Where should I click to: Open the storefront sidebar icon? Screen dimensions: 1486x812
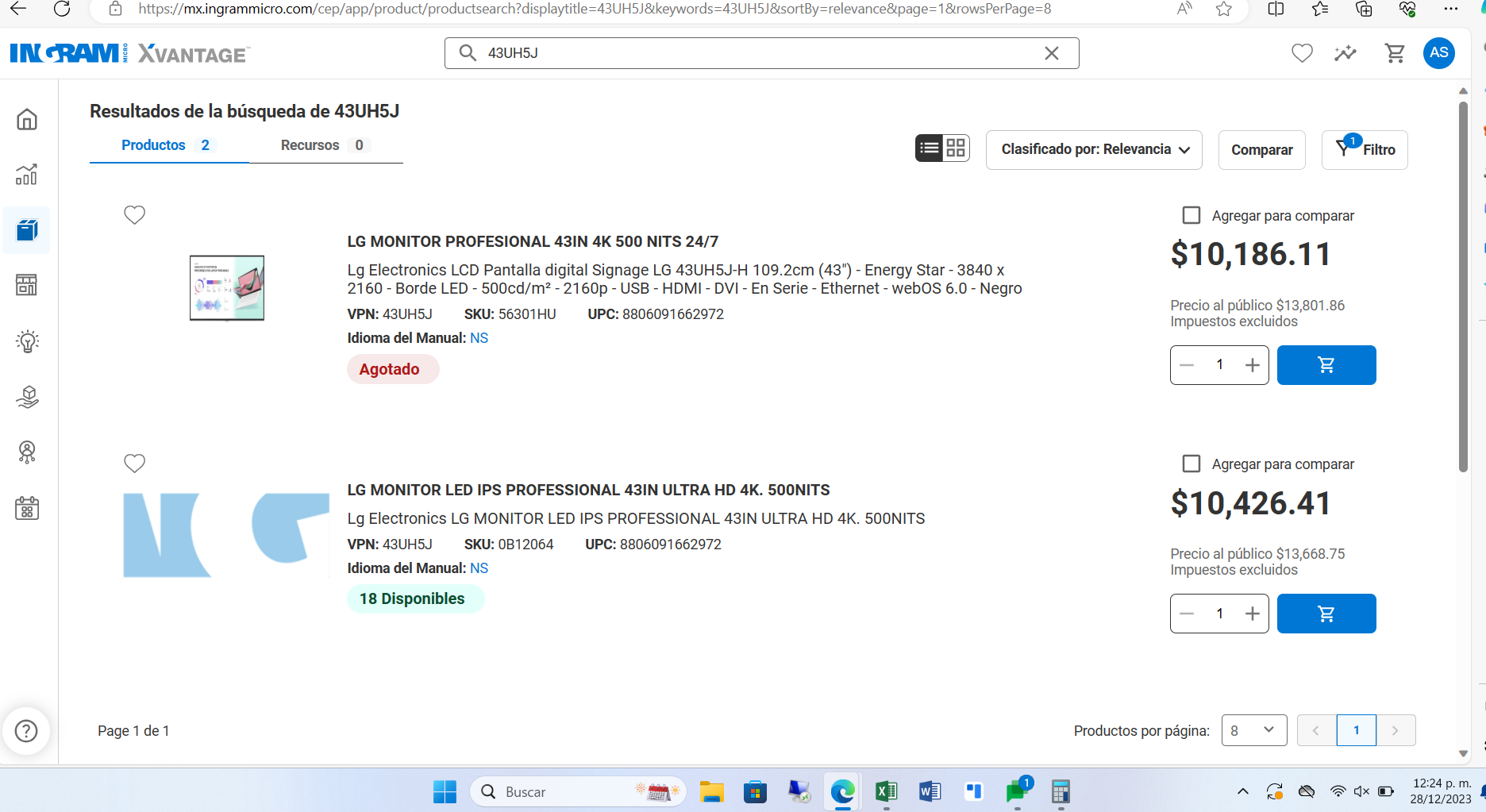tap(27, 285)
